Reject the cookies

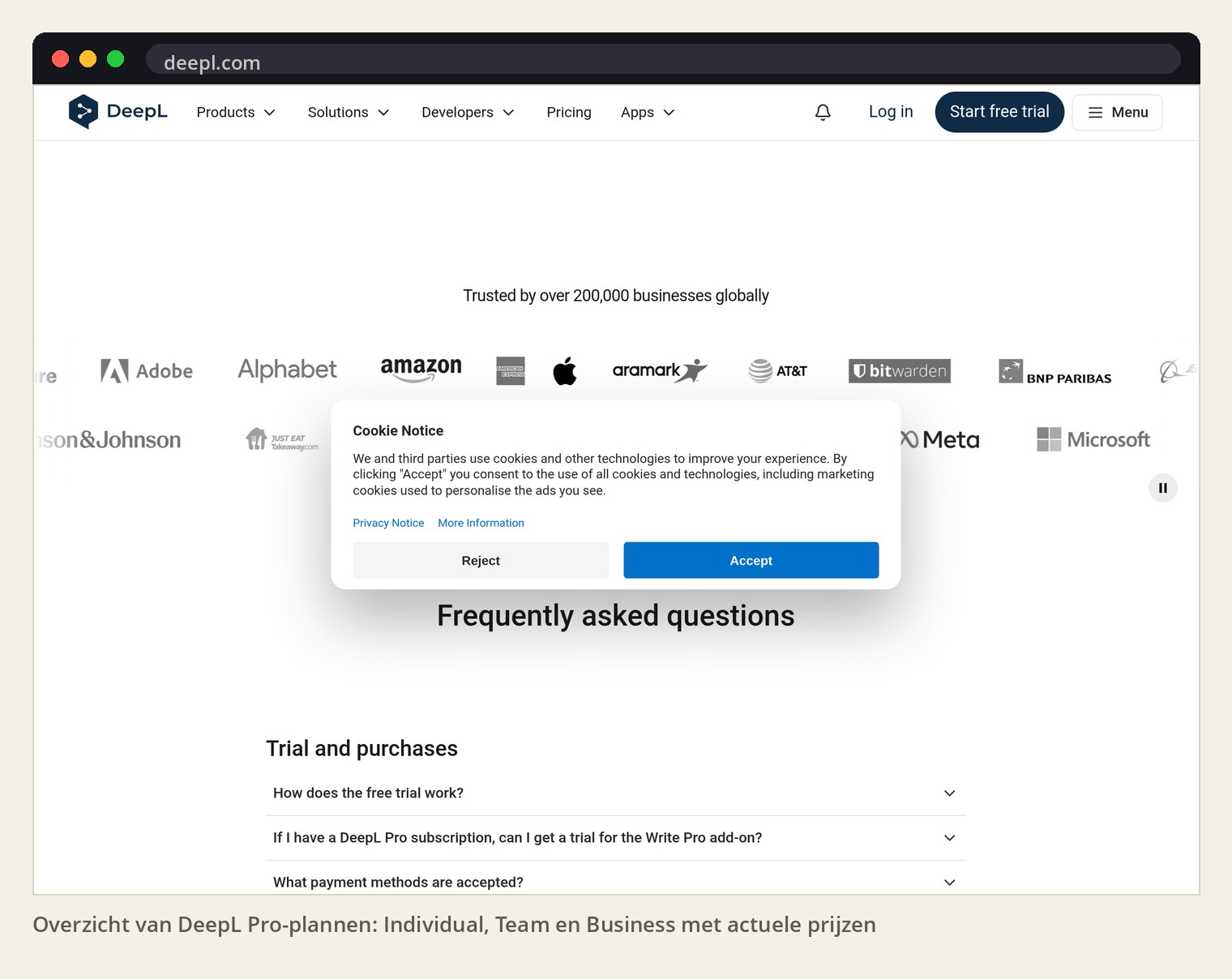point(481,560)
